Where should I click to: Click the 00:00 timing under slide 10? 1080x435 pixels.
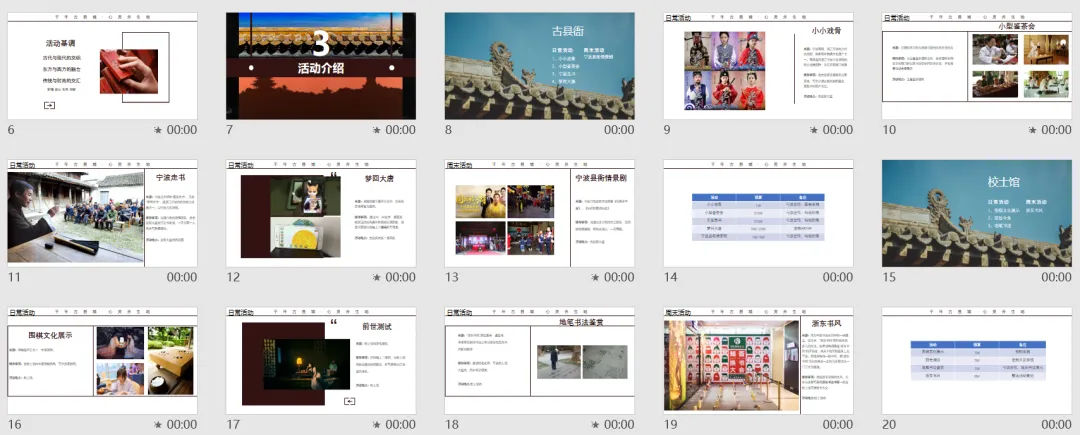pyautogui.click(x=1056, y=129)
